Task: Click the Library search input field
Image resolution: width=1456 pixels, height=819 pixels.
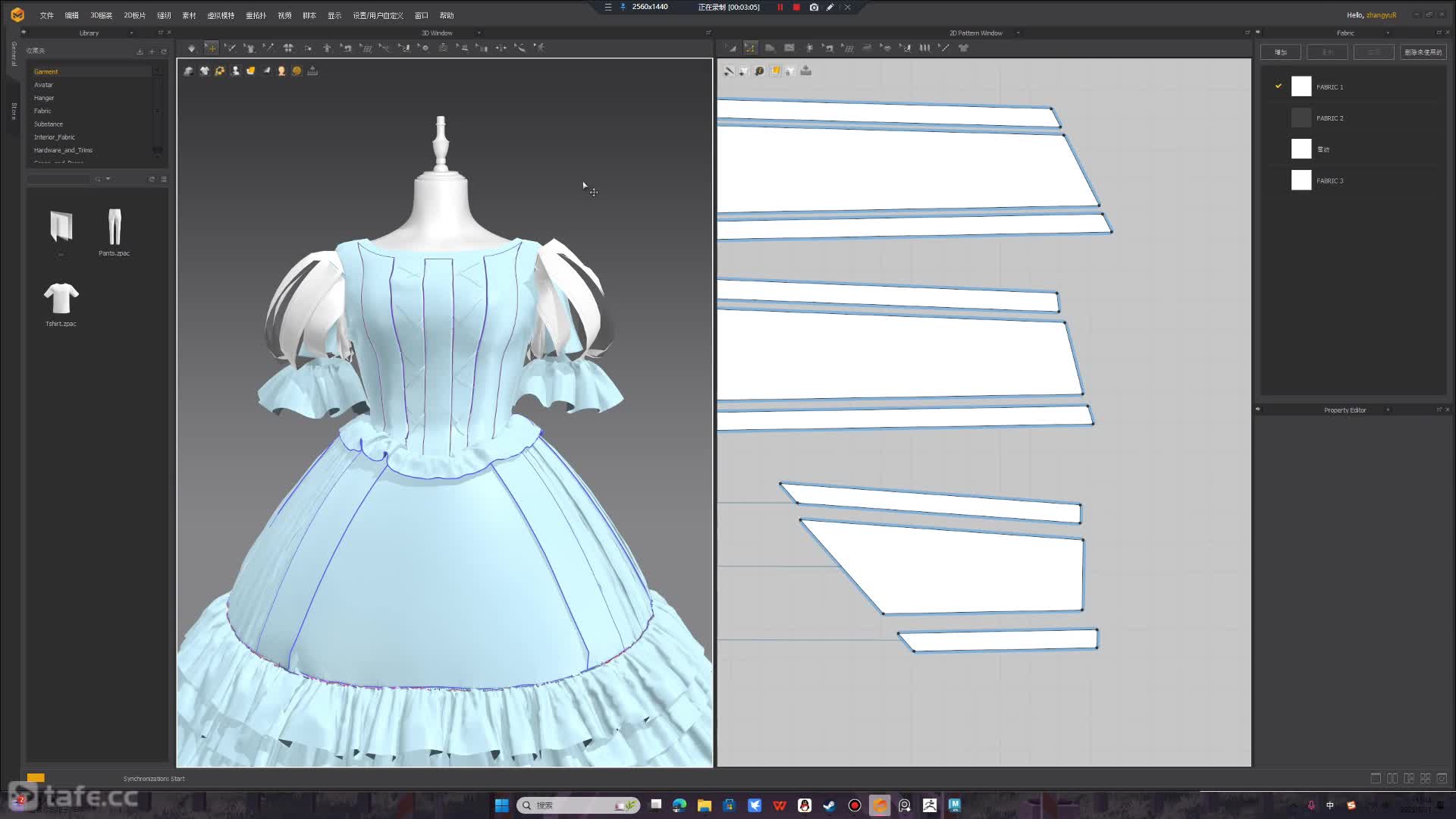Action: point(59,179)
